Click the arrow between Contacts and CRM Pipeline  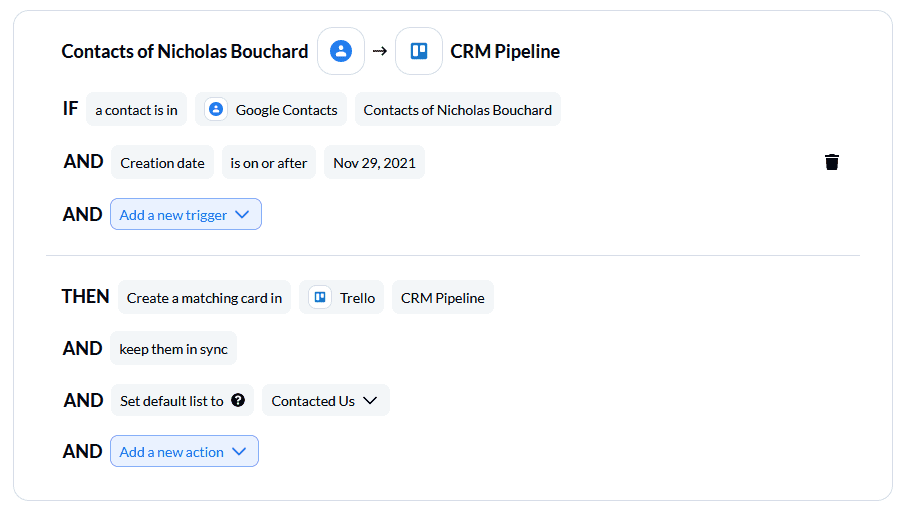click(380, 51)
